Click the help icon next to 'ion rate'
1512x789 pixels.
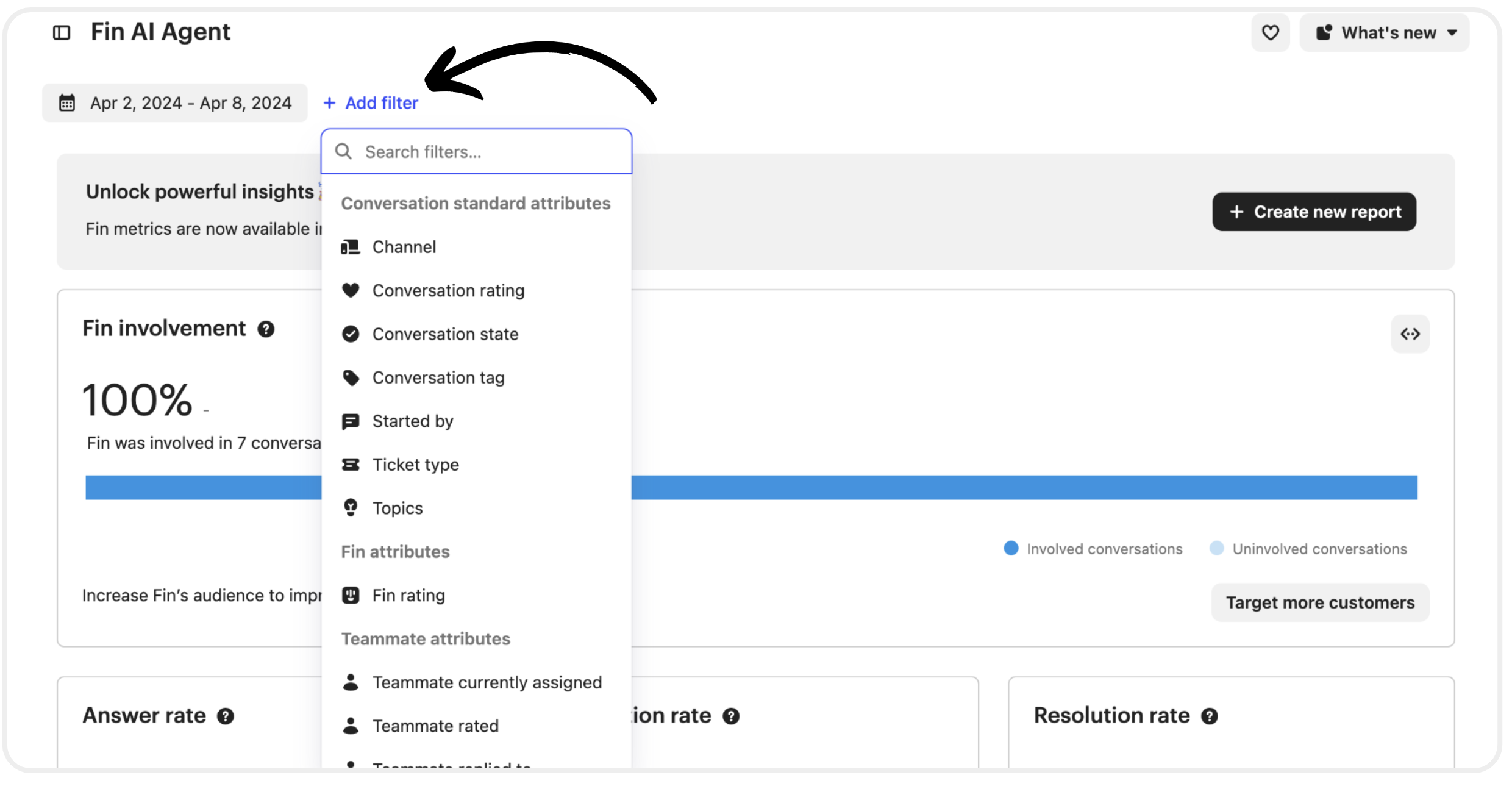pos(731,716)
